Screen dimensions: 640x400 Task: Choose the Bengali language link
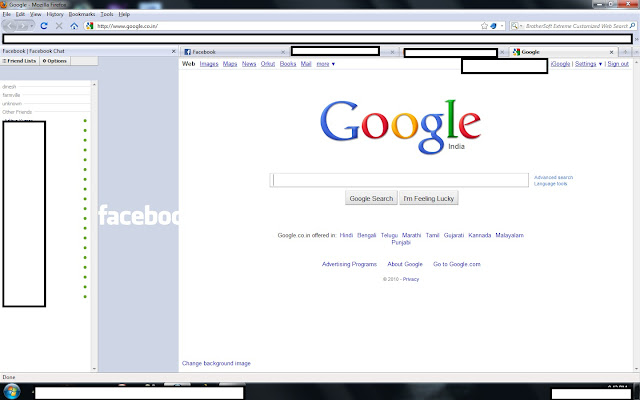367,235
